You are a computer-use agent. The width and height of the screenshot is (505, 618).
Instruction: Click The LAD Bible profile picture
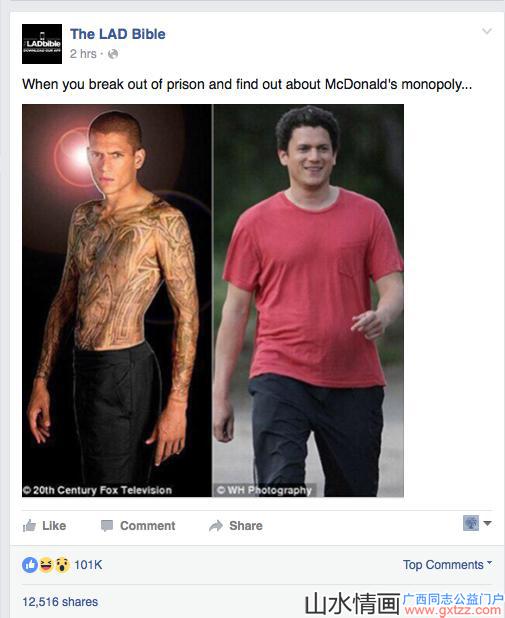click(x=42, y=44)
